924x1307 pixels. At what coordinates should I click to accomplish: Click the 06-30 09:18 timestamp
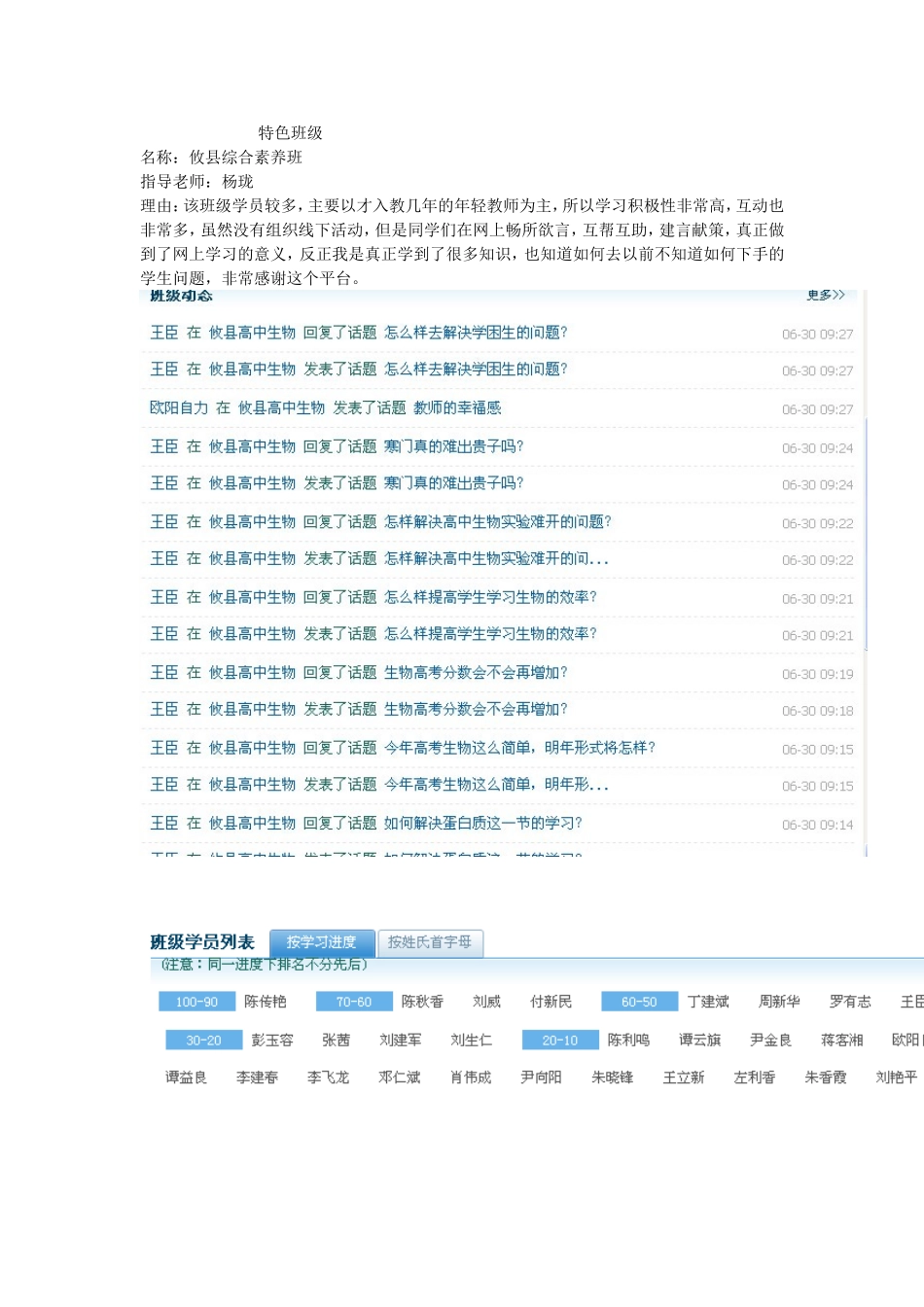click(818, 711)
